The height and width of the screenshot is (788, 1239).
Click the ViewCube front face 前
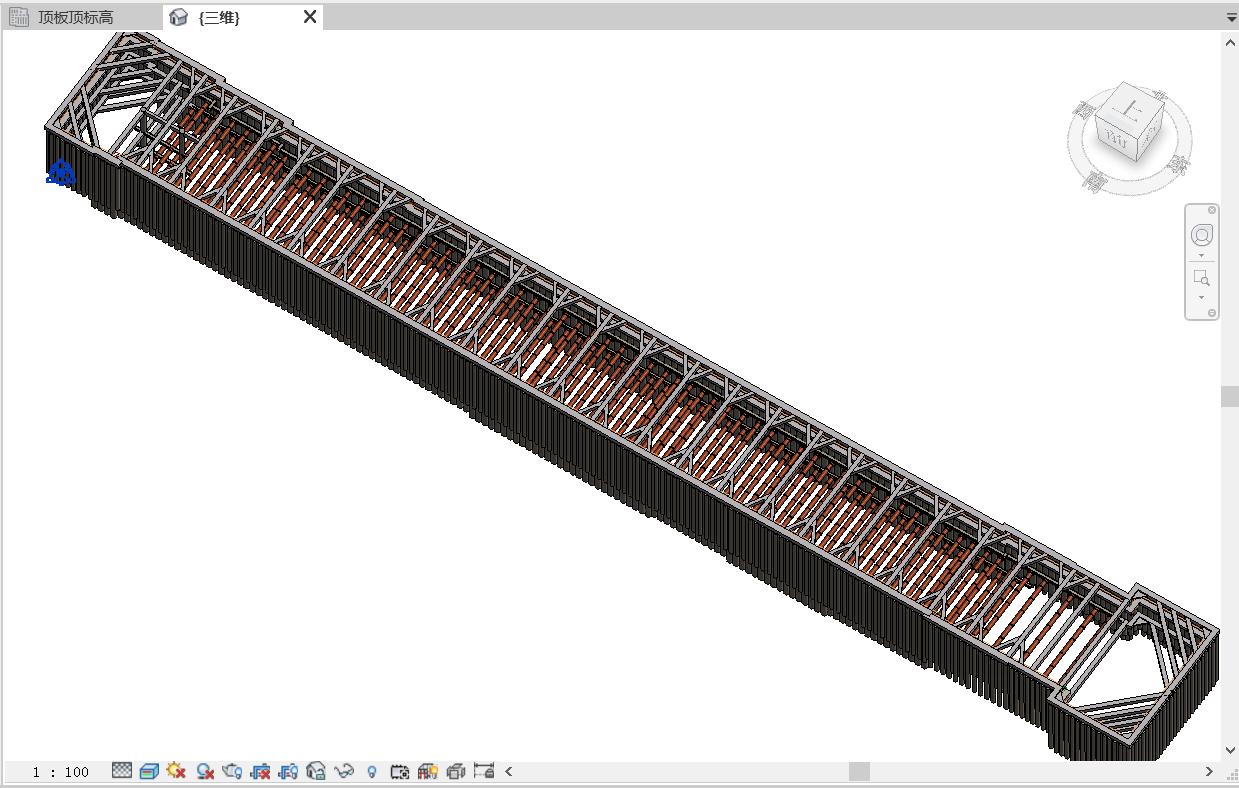tap(1116, 138)
